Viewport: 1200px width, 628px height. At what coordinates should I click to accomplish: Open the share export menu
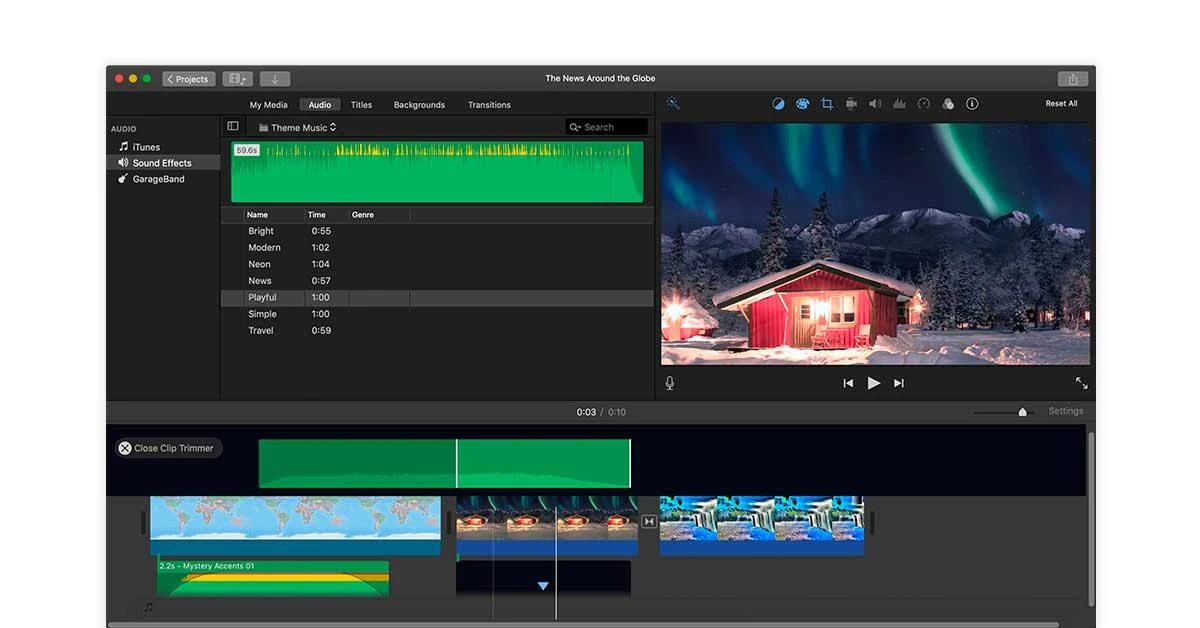tap(1072, 79)
